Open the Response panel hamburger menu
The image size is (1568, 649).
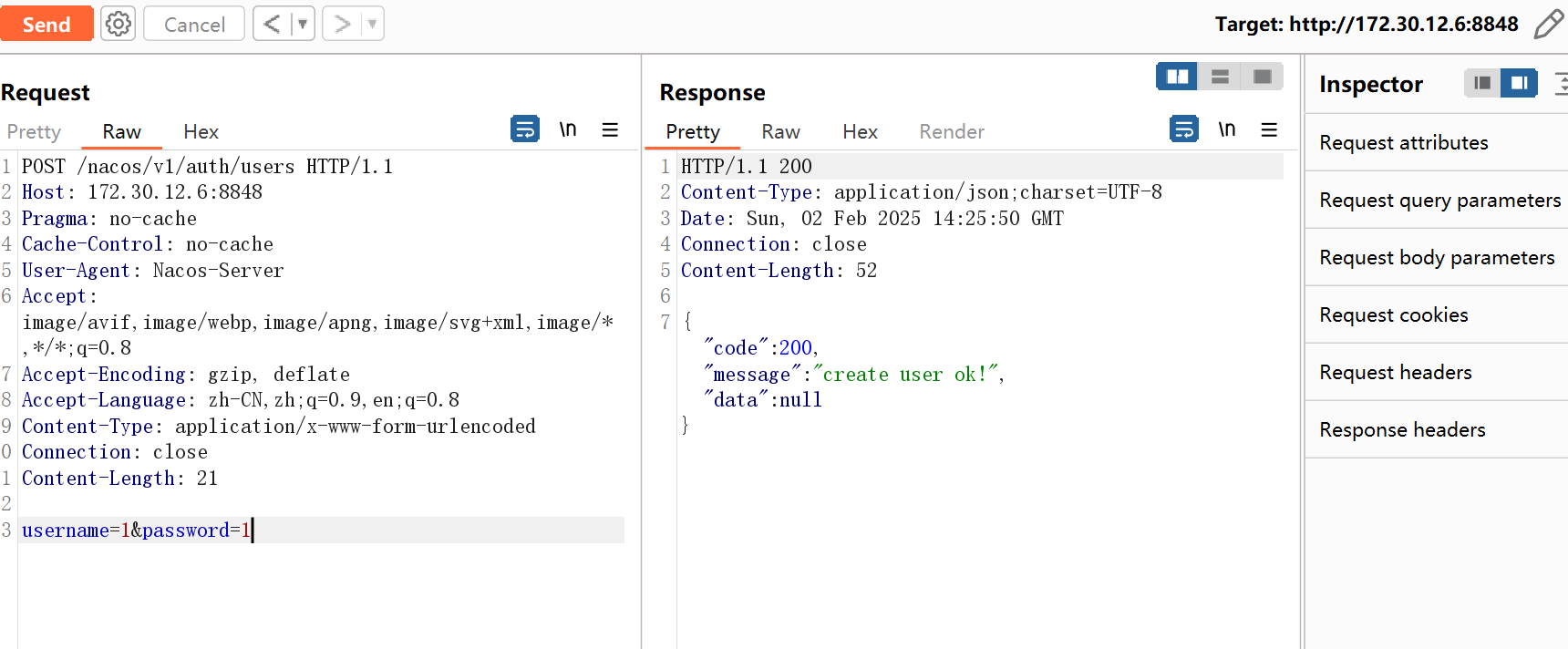1269,129
